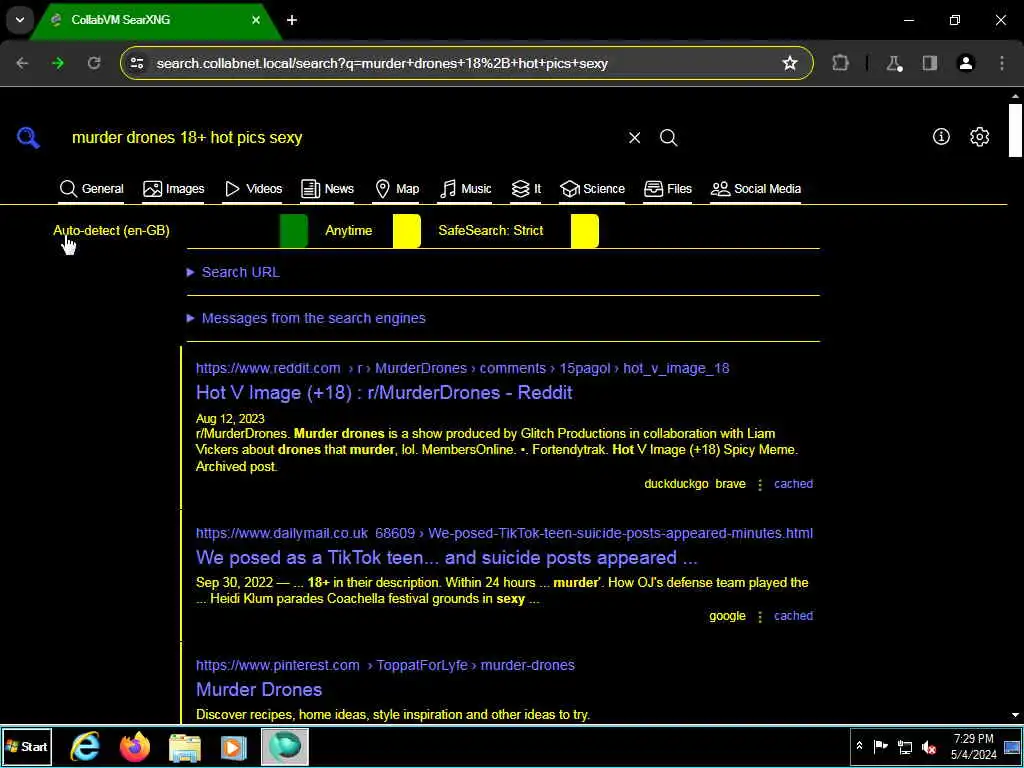Toggle the browser side panel icon
Screen dimensions: 1024x768
click(929, 63)
